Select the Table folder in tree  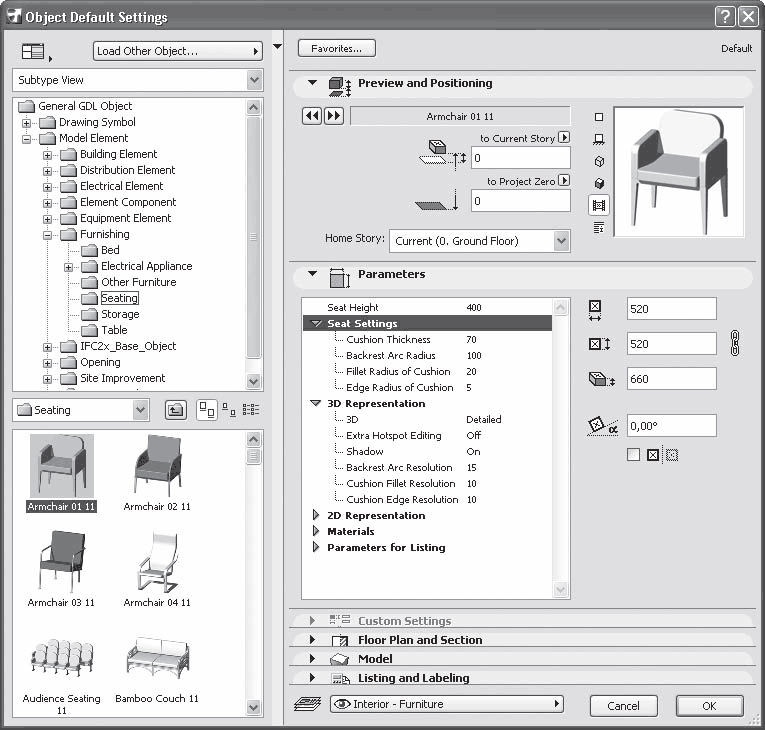coord(114,330)
